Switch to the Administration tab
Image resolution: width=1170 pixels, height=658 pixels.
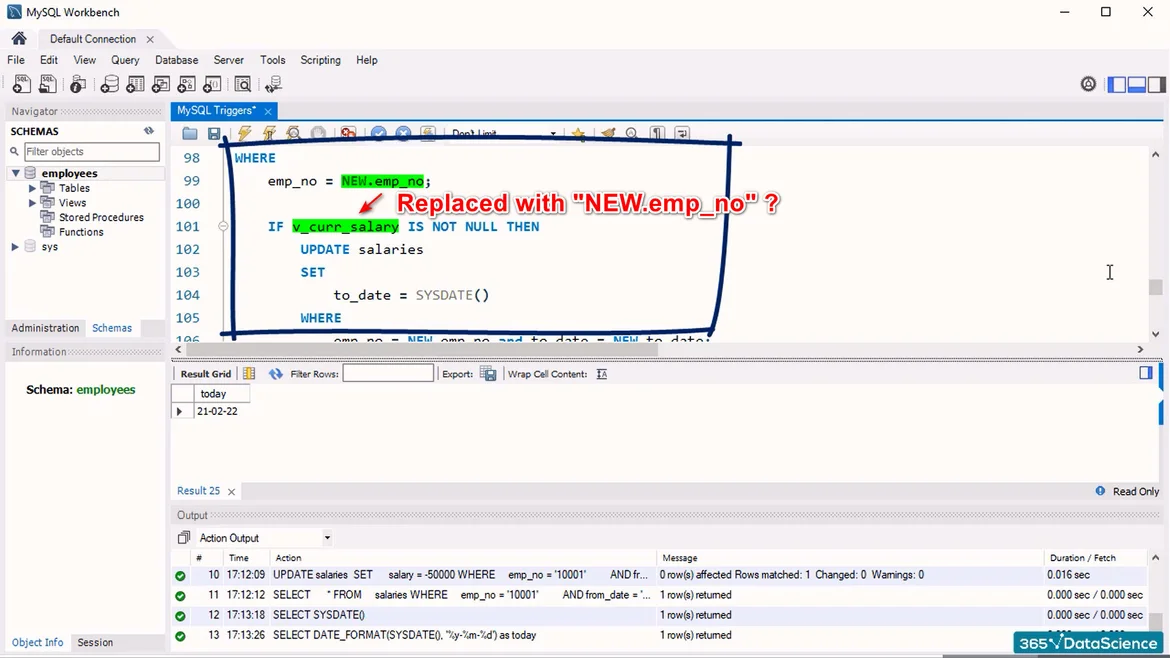click(x=45, y=328)
